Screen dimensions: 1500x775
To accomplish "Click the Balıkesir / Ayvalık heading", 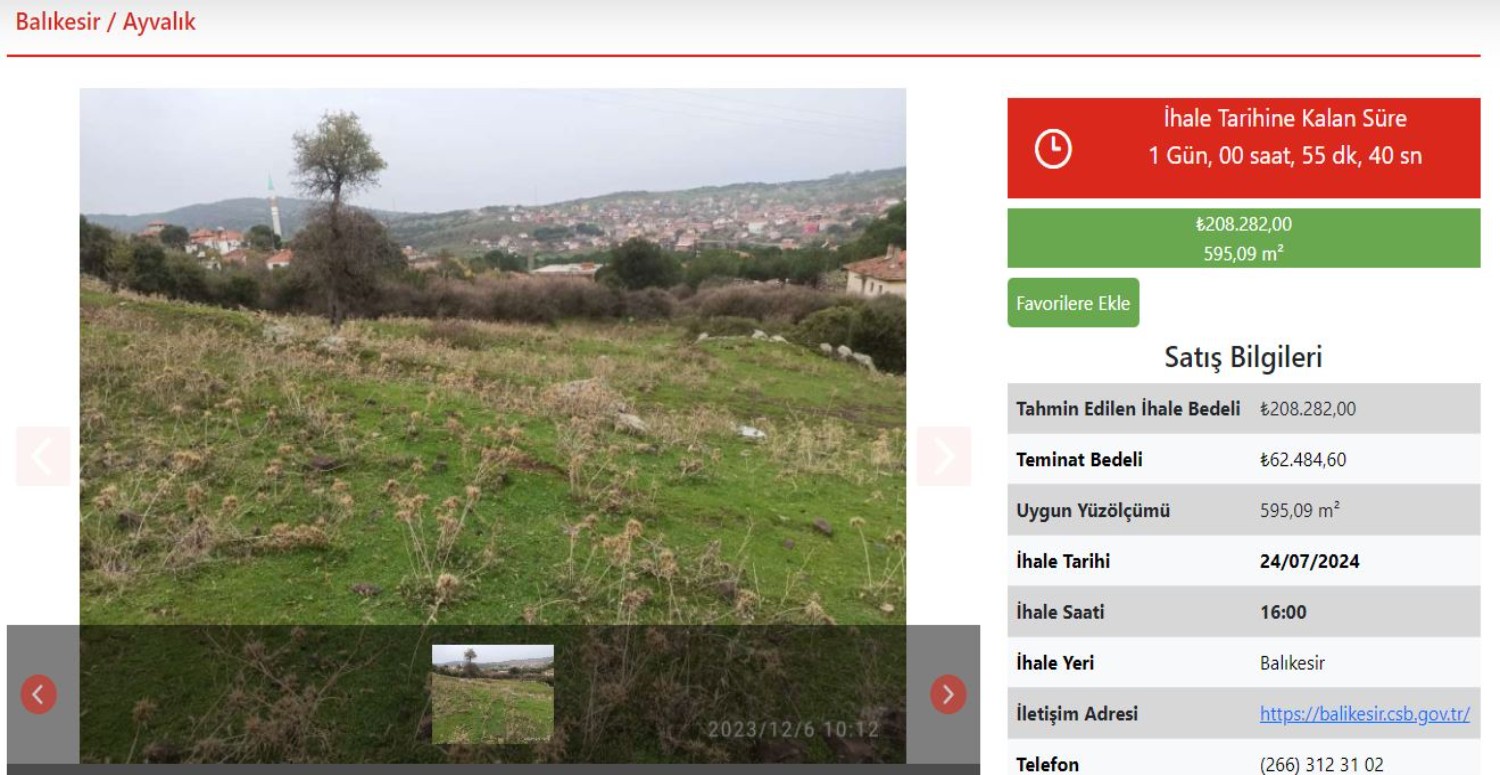I will click(x=105, y=22).
